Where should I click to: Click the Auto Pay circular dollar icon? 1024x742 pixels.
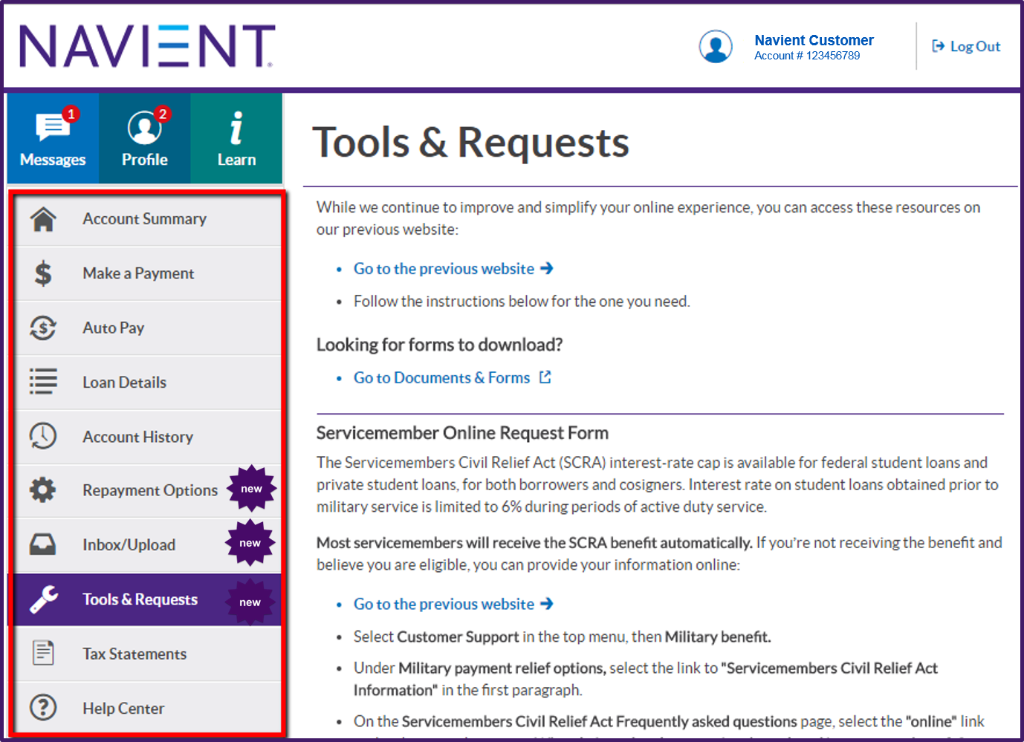coord(43,328)
